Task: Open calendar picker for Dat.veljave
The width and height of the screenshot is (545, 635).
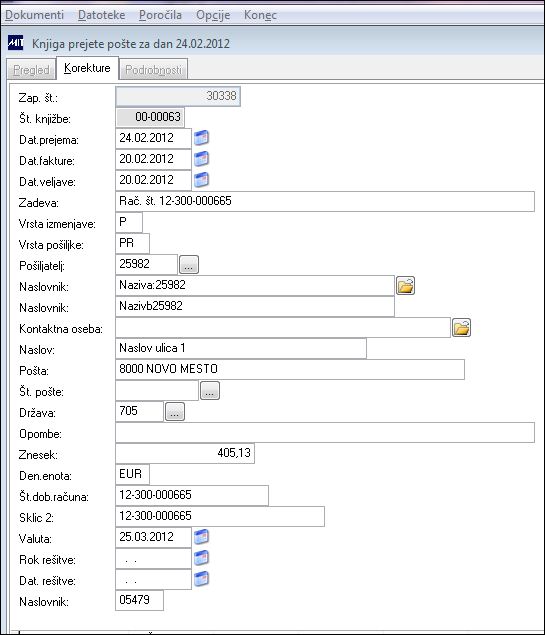Action: tap(201, 180)
